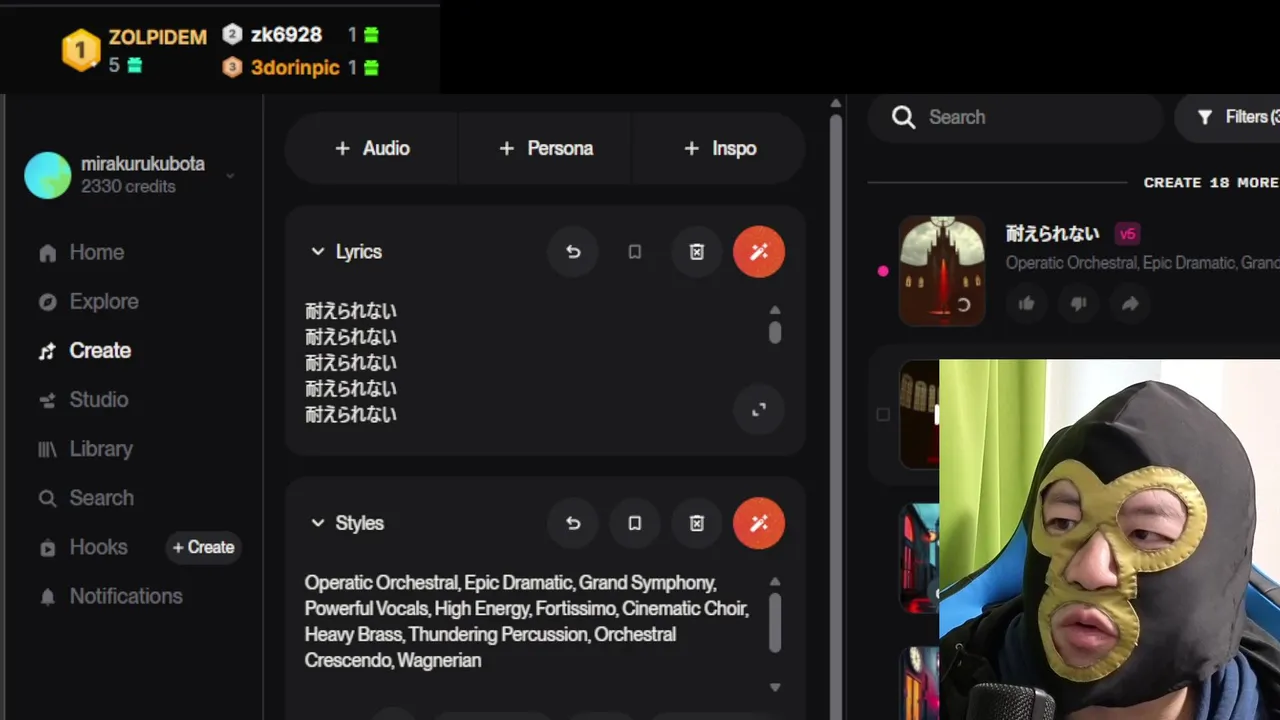The height and width of the screenshot is (720, 1280).
Task: Dislike the 耐えられない song
Action: [1078, 304]
